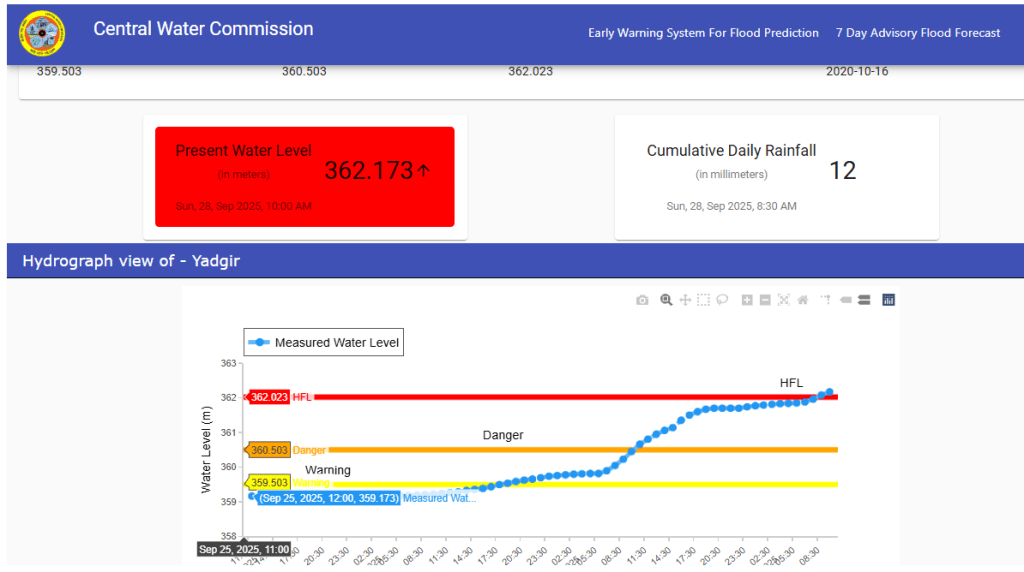Click the Central Water Commission logo
The width and height of the screenshot is (1024, 572).
click(x=41, y=33)
